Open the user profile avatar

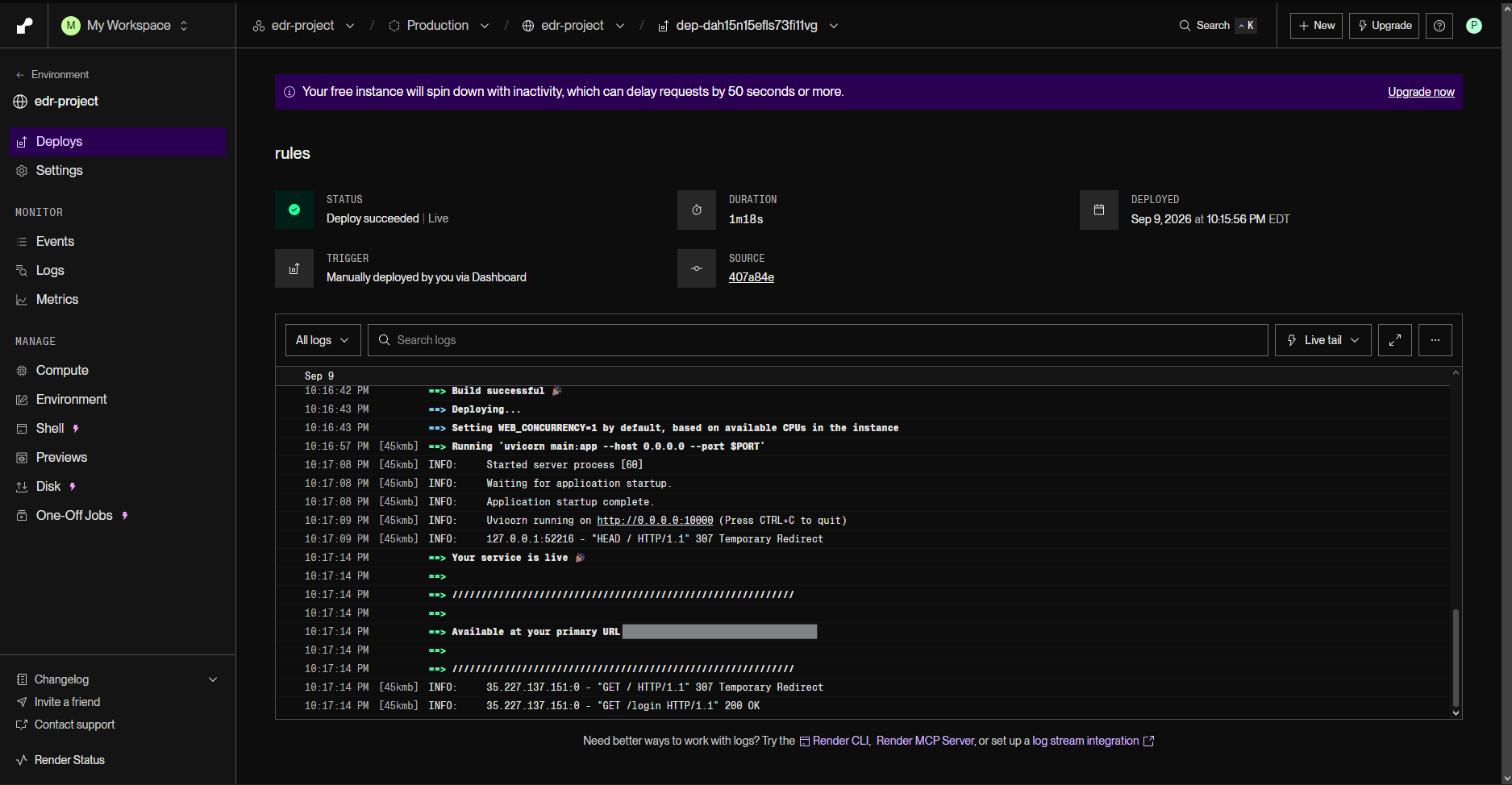1474,26
